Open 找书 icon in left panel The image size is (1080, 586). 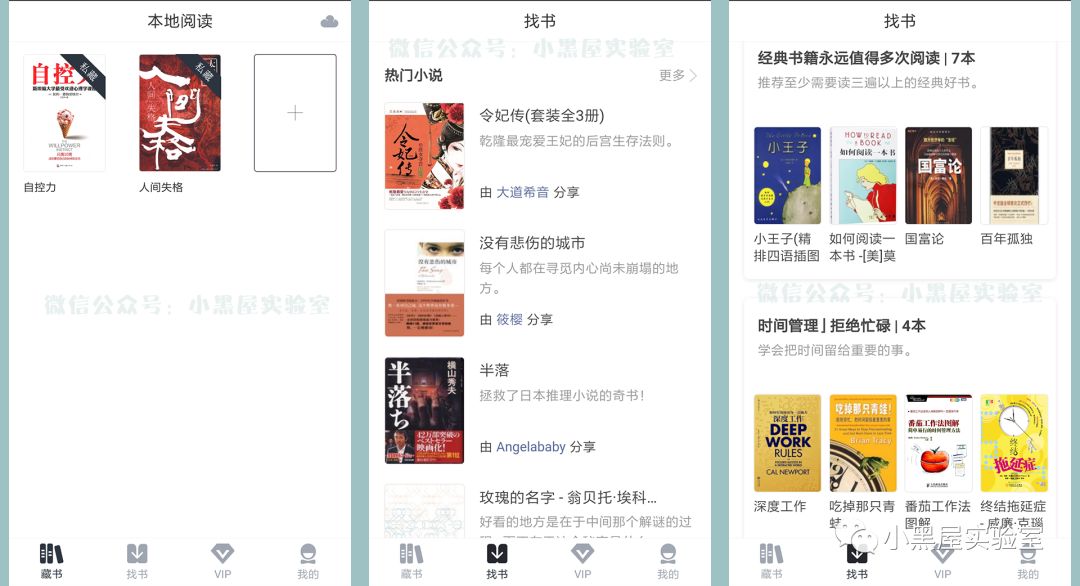137,554
